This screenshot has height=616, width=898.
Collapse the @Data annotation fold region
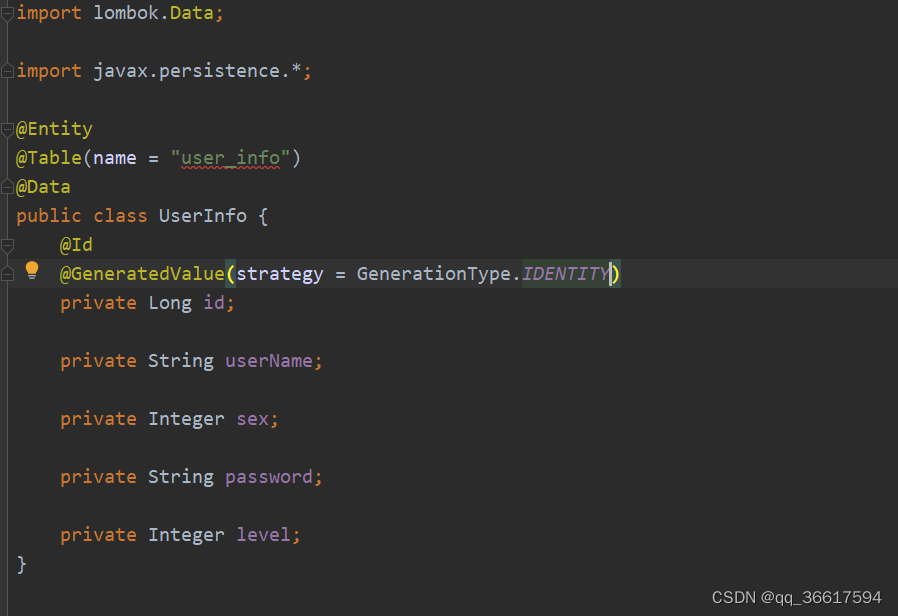7,186
